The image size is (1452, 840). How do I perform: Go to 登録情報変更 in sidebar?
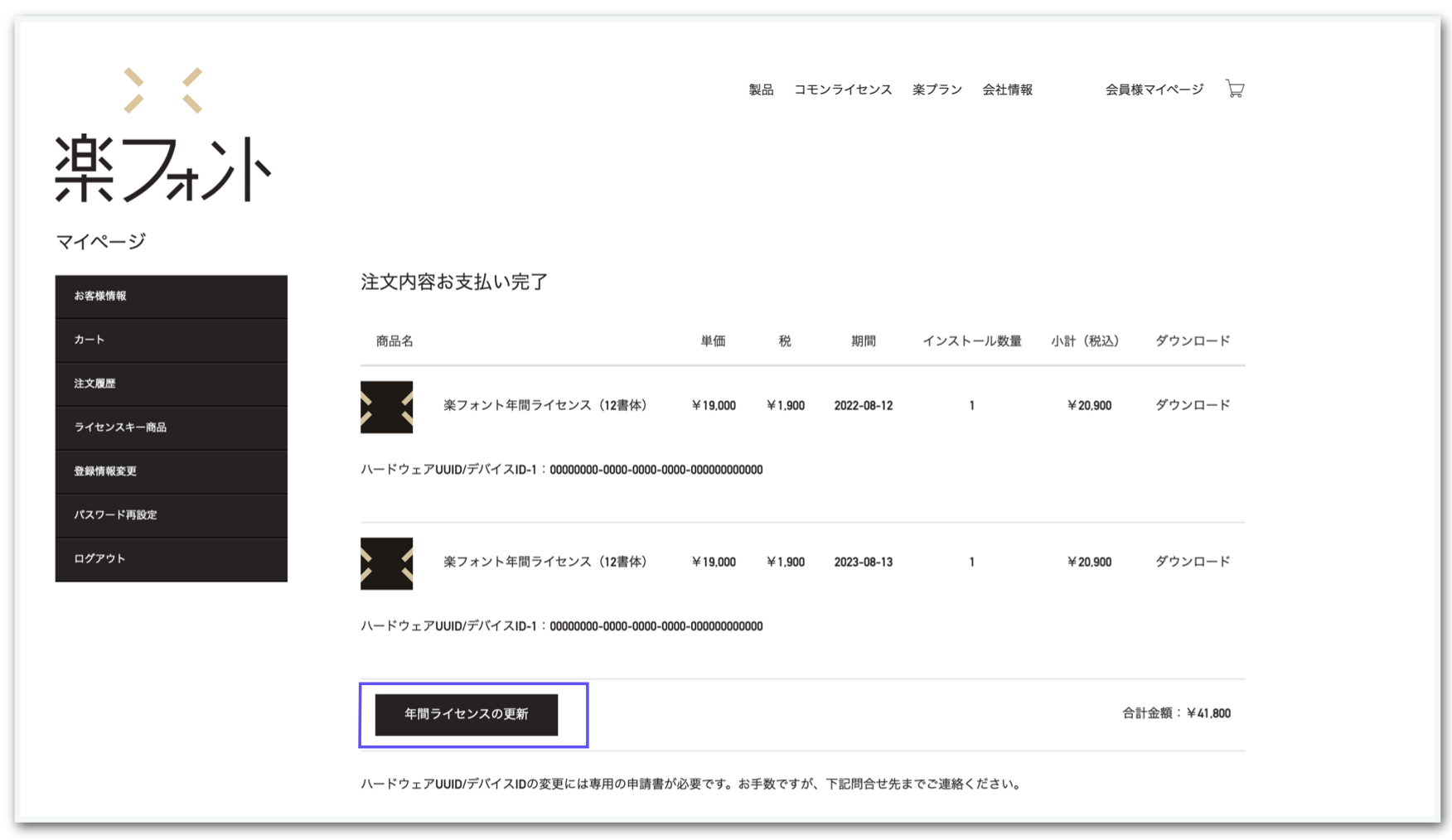pyautogui.click(x=171, y=471)
